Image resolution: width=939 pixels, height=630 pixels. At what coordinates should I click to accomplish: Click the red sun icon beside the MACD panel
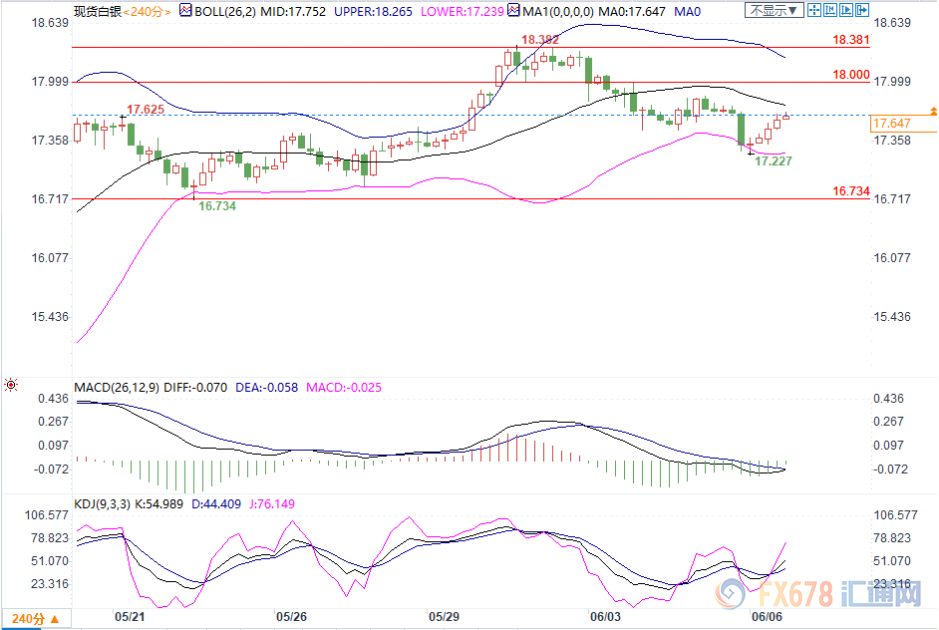click(x=11, y=385)
